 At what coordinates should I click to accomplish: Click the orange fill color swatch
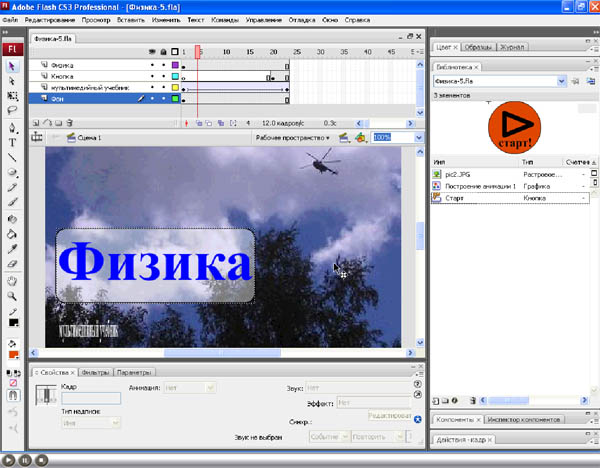(12, 354)
